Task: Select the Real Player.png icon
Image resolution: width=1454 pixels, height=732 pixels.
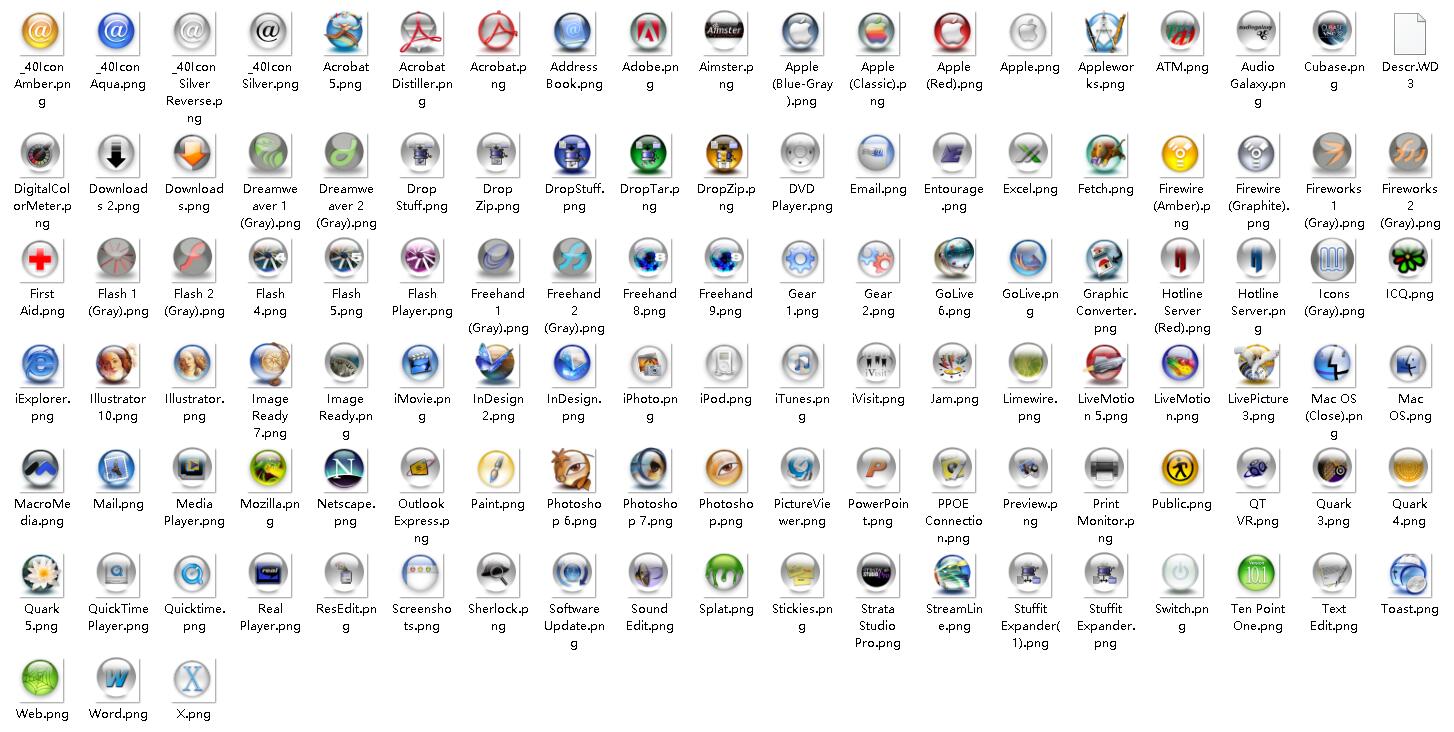Action: pyautogui.click(x=269, y=574)
